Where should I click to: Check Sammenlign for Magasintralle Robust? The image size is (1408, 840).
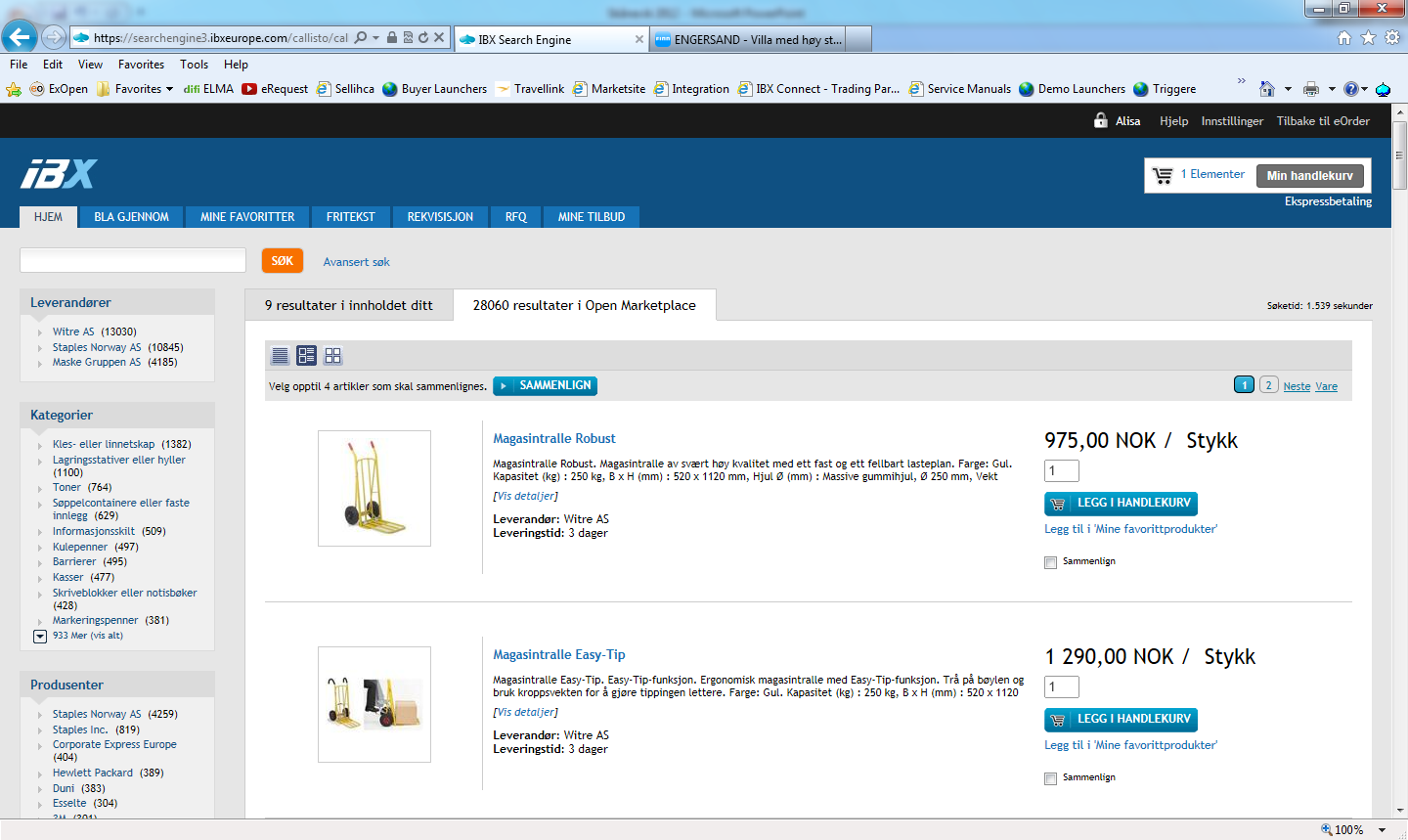click(1050, 562)
